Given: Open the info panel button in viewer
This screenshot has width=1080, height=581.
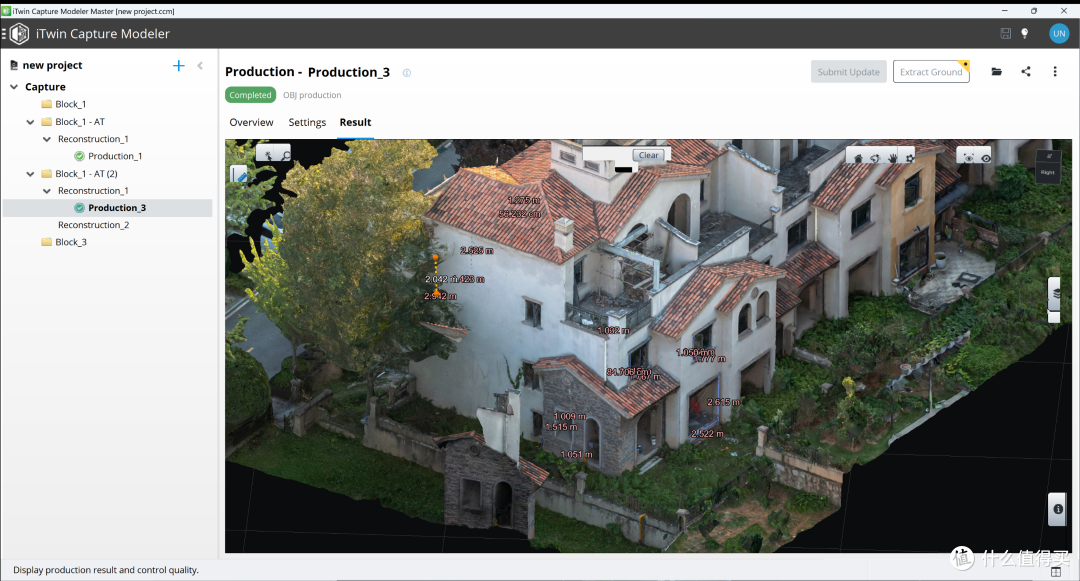Looking at the screenshot, I should [1057, 509].
